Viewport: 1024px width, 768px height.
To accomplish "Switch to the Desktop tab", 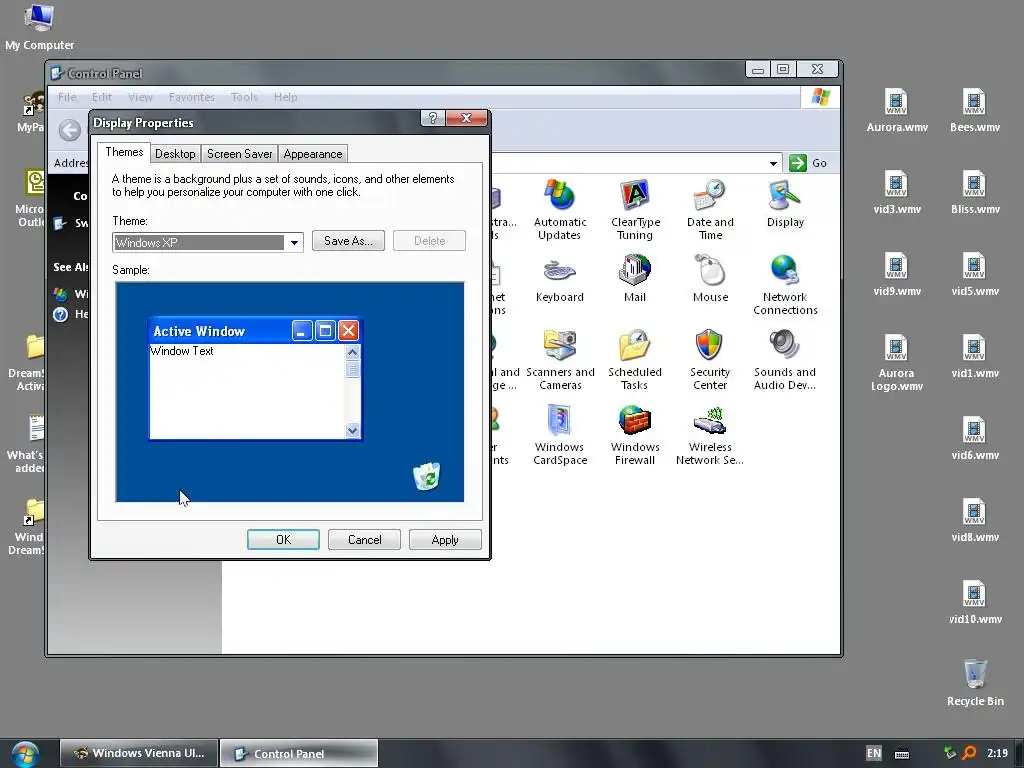I will tap(175, 154).
